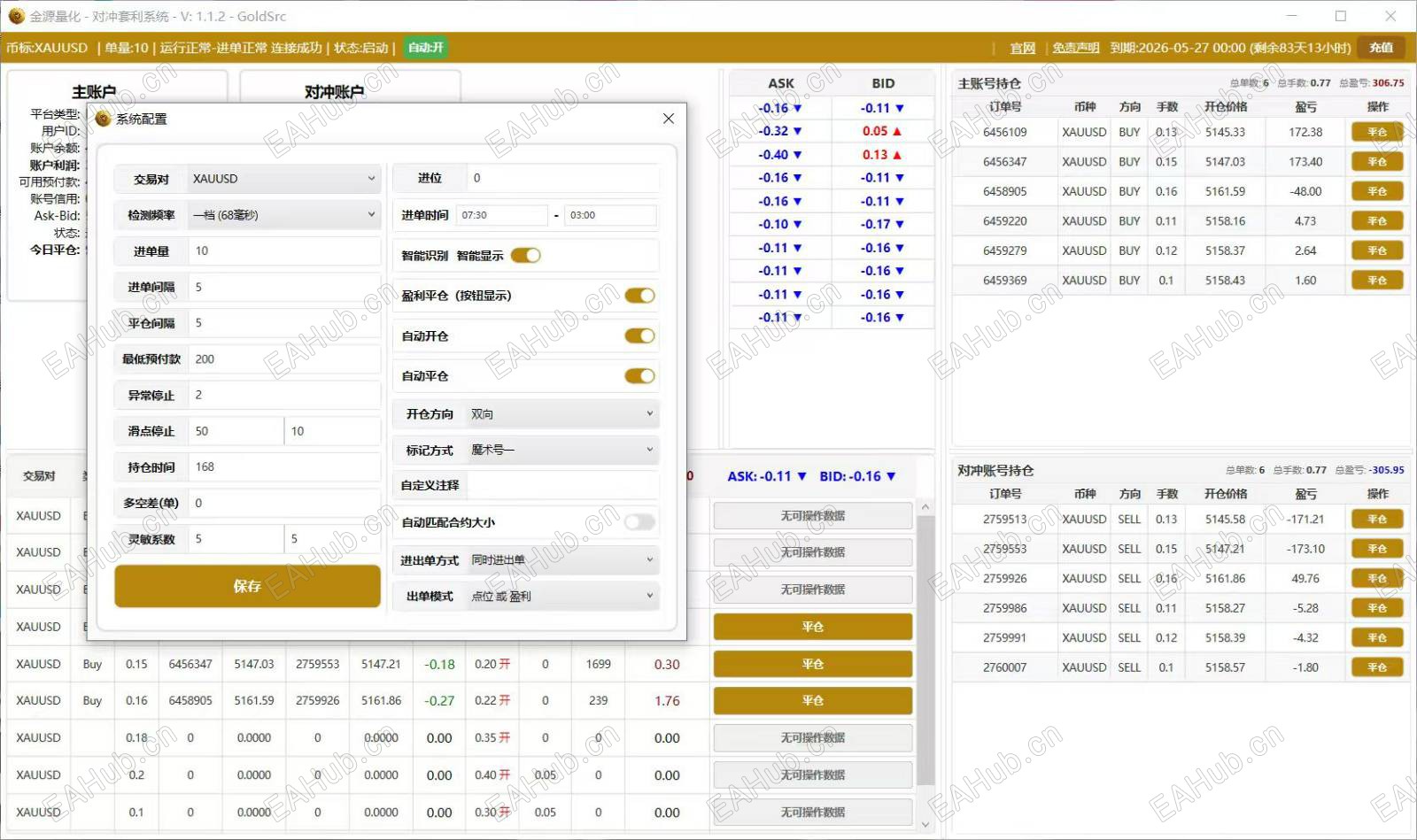
Task: Click the 172.38 profit value for order 6456109
Action: coord(1305,132)
